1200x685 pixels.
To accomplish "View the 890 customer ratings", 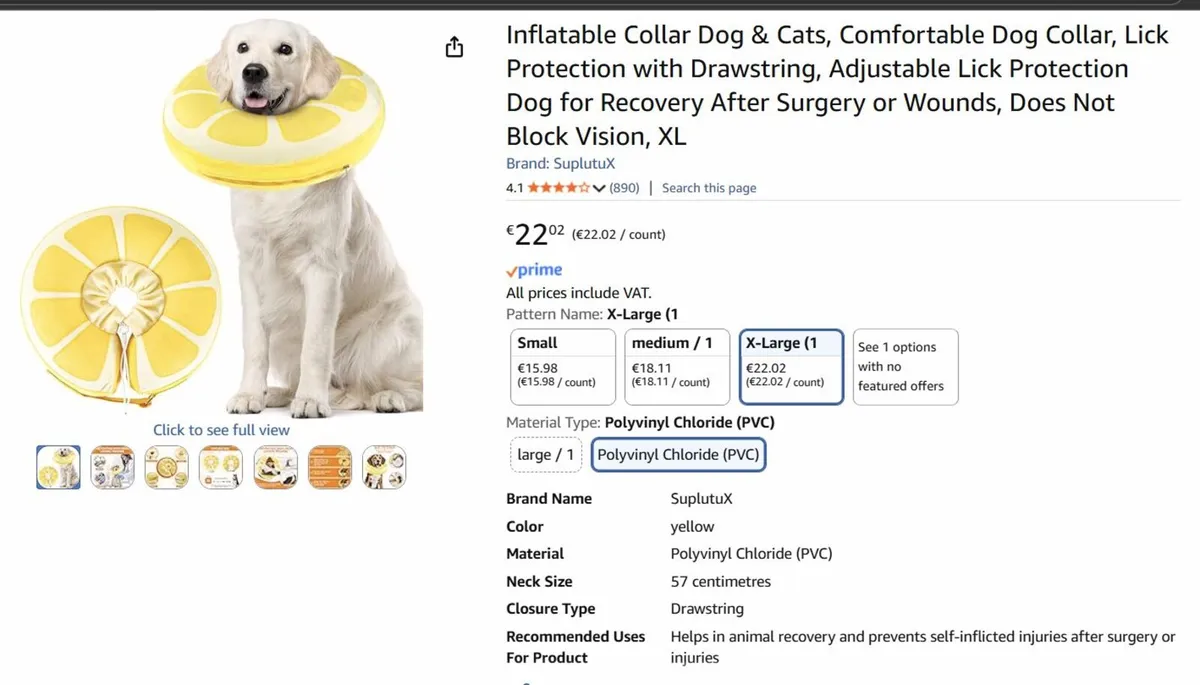I will pos(624,187).
